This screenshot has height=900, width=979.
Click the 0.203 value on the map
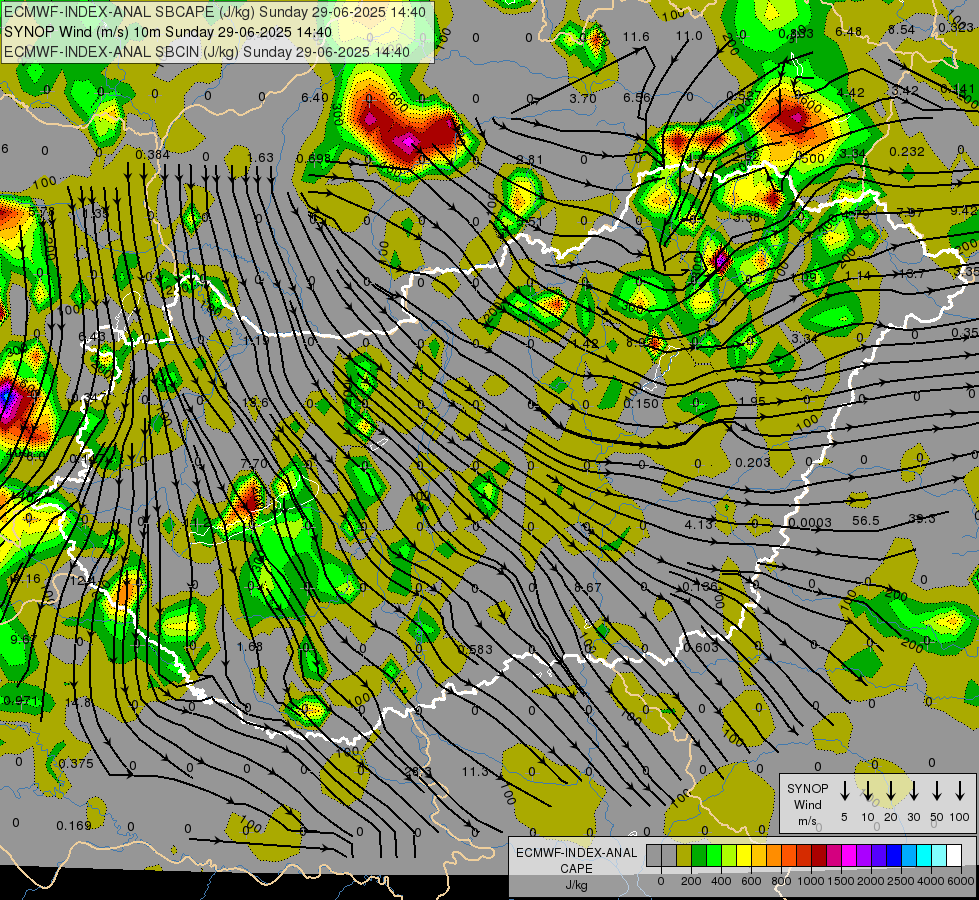click(x=752, y=462)
